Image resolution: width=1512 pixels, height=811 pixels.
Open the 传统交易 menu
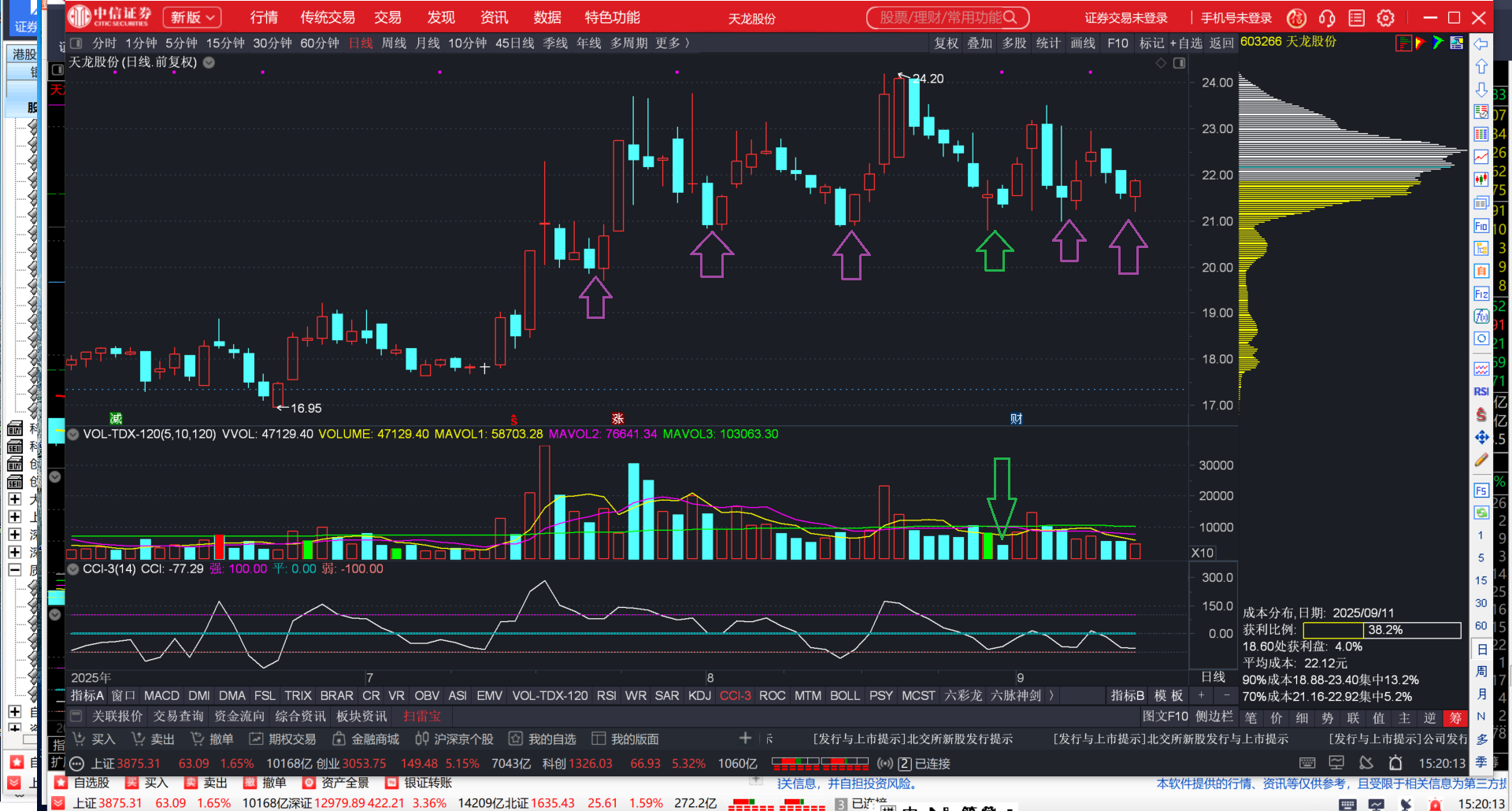(x=328, y=17)
